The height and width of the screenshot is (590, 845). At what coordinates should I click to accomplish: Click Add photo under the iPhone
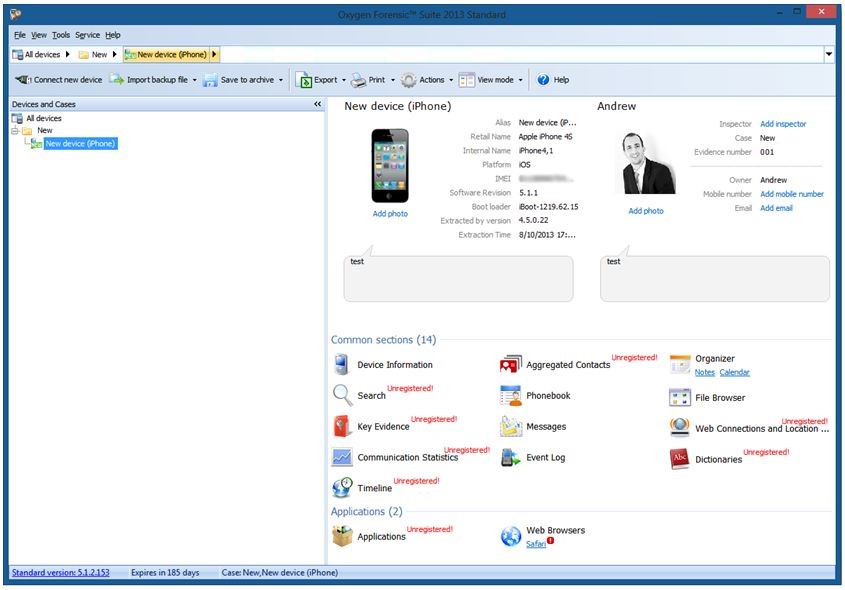point(390,213)
